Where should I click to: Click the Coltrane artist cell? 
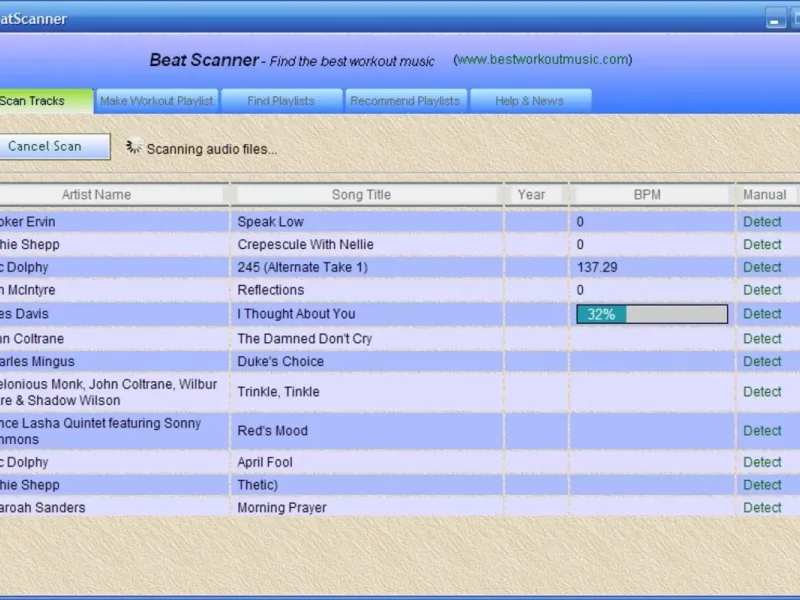pyautogui.click(x=114, y=339)
